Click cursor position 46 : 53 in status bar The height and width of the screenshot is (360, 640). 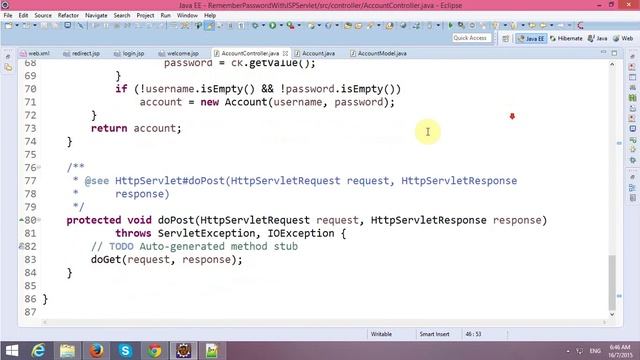point(473,334)
